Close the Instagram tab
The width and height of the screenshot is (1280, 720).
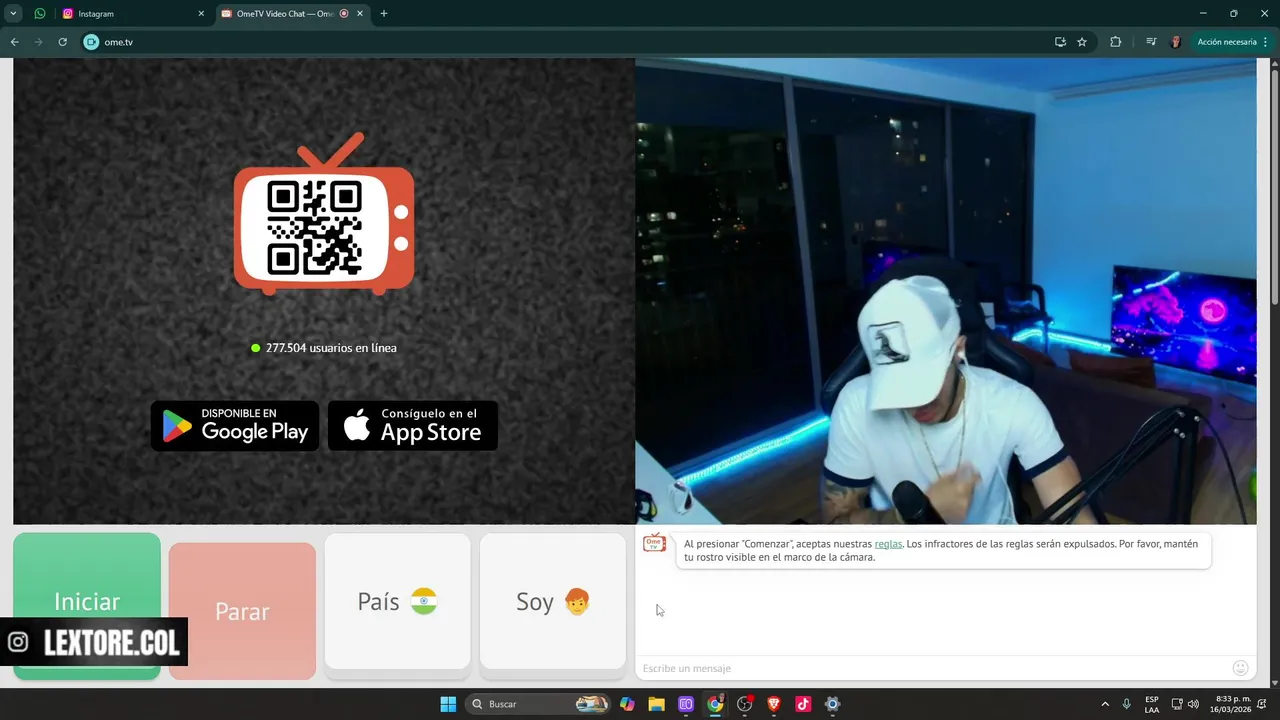(x=201, y=14)
